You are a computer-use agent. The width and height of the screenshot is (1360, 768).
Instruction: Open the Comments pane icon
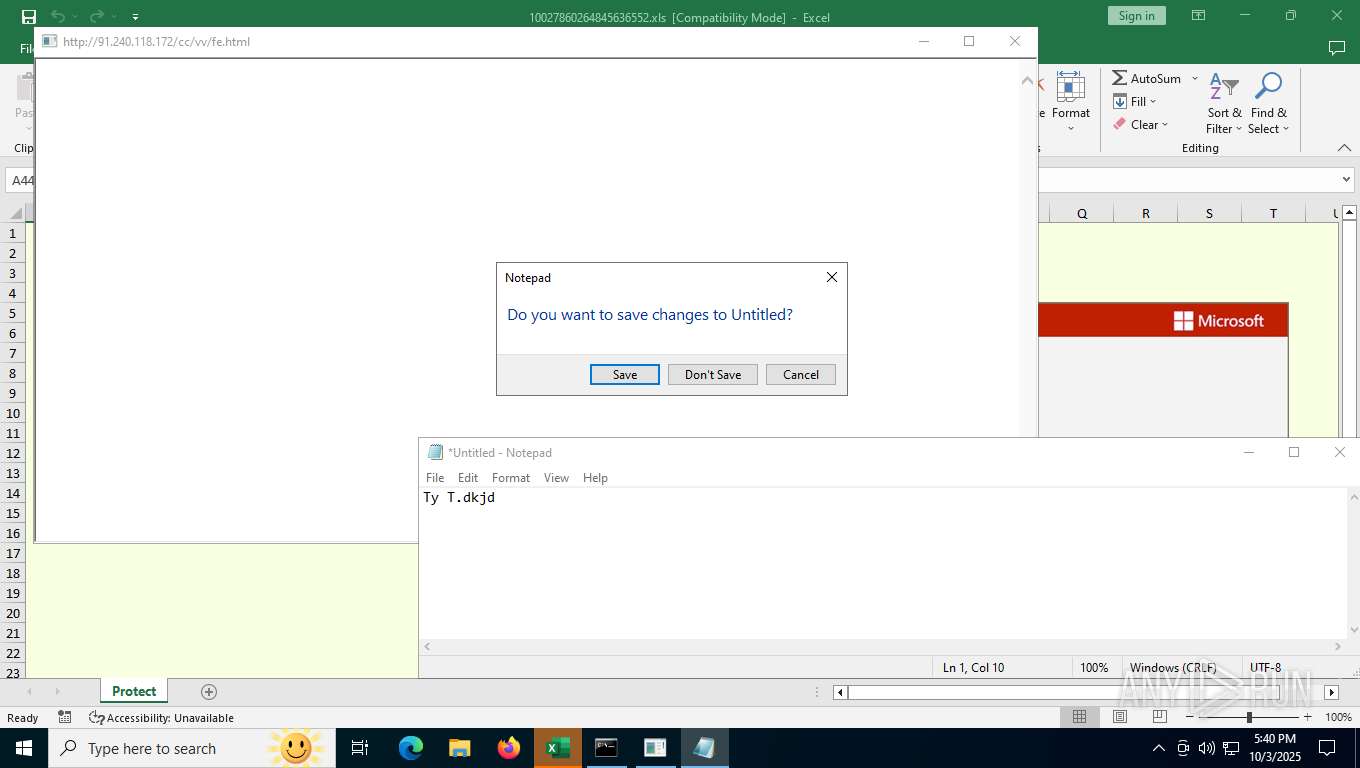[1336, 48]
